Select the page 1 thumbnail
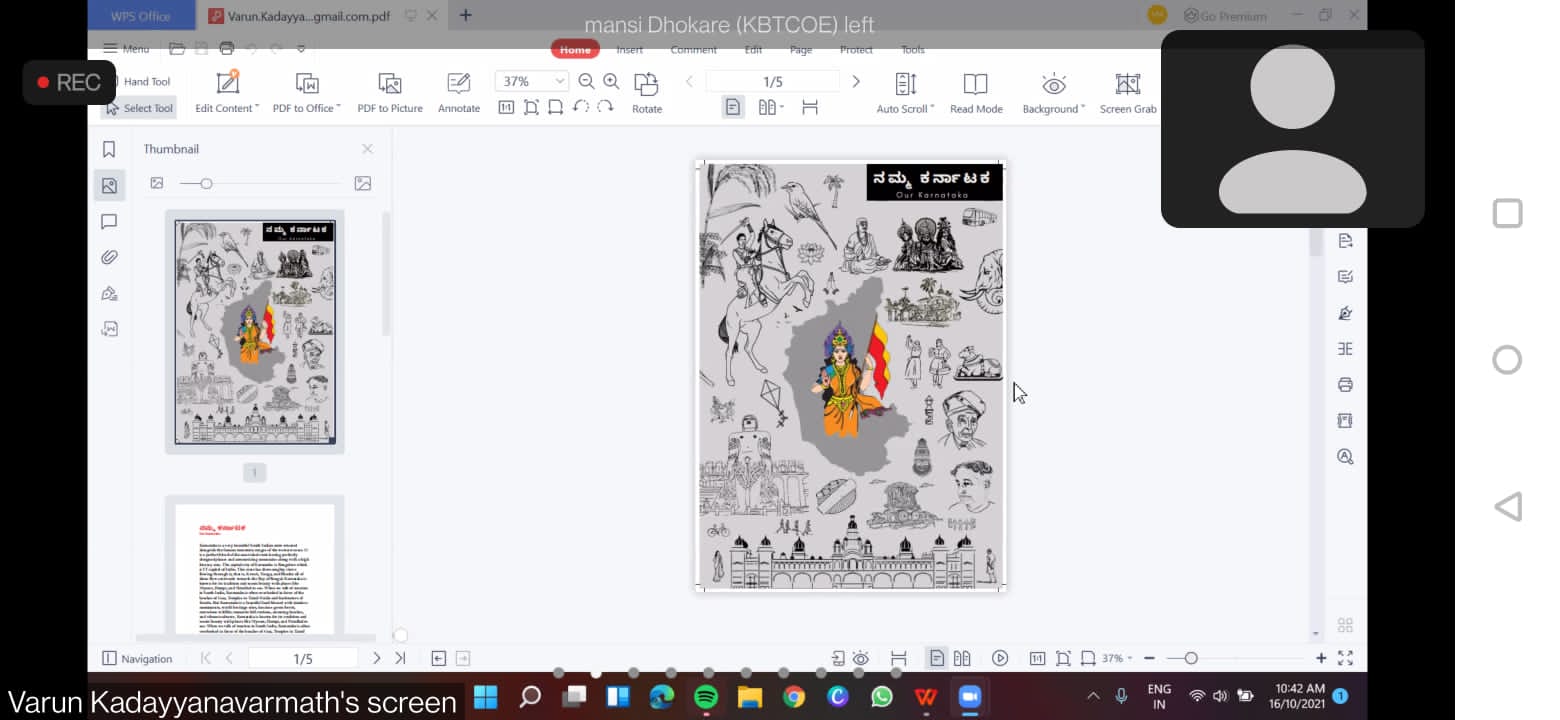Image resolution: width=1560 pixels, height=720 pixels. (255, 332)
